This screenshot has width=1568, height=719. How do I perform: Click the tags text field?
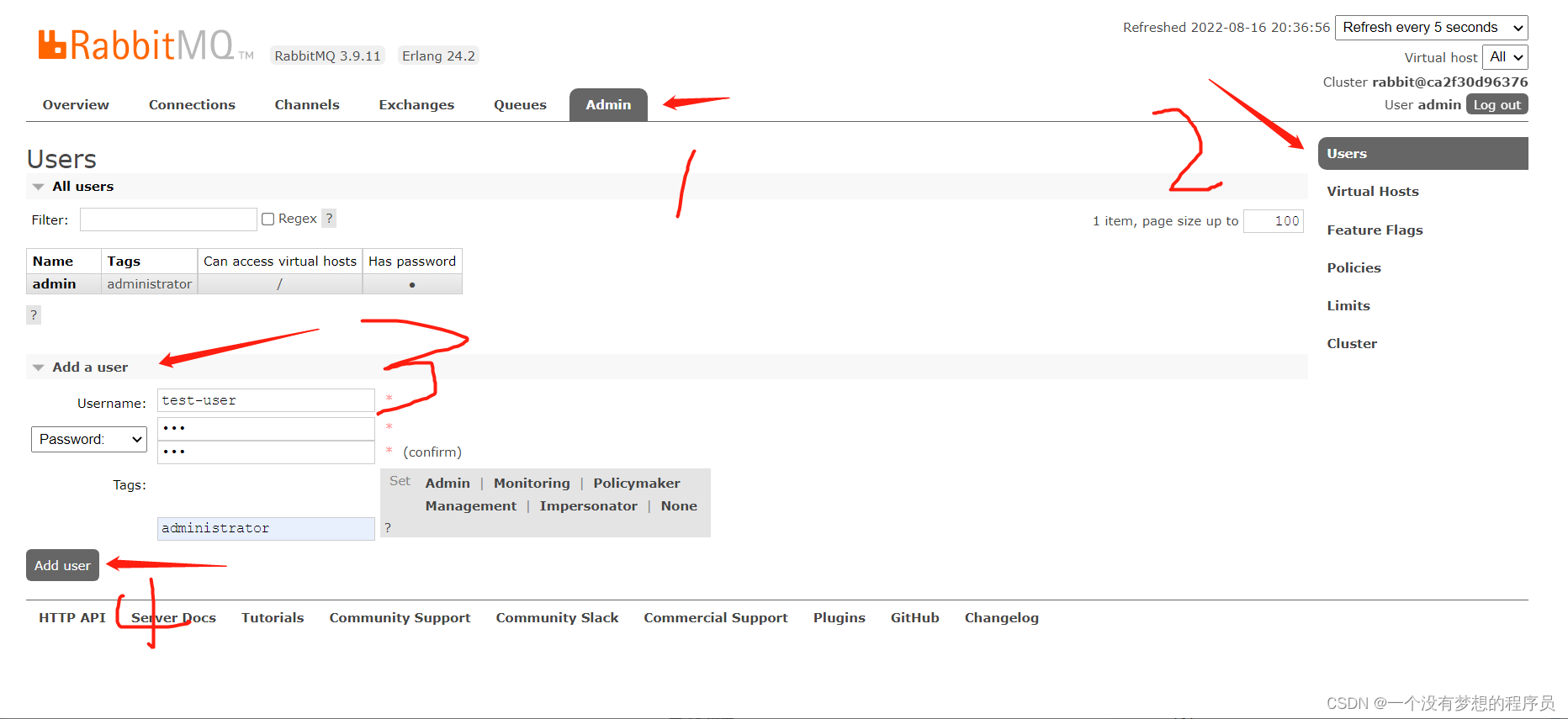266,528
